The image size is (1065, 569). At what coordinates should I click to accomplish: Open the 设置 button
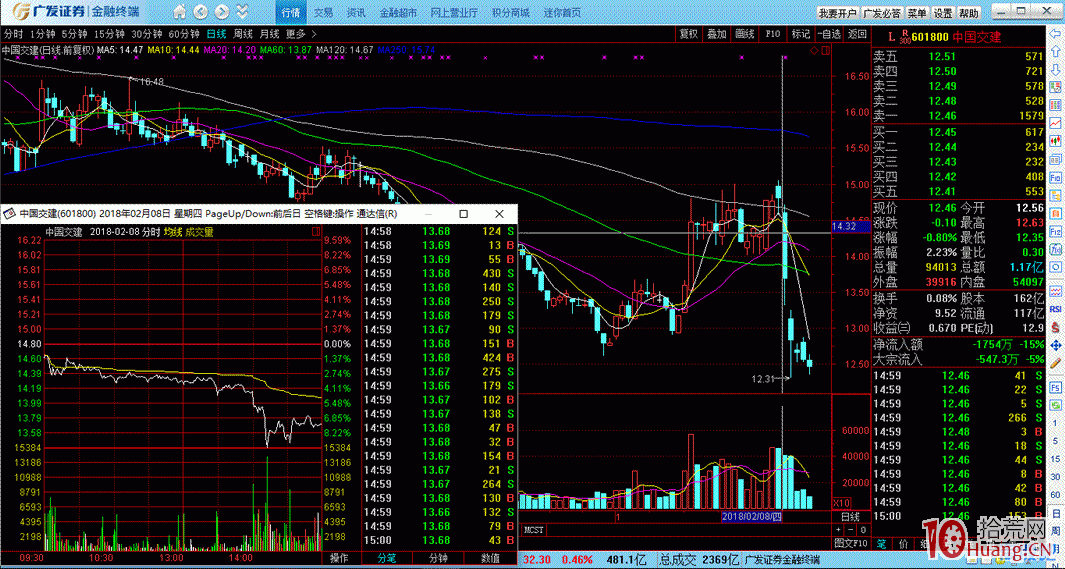point(943,14)
